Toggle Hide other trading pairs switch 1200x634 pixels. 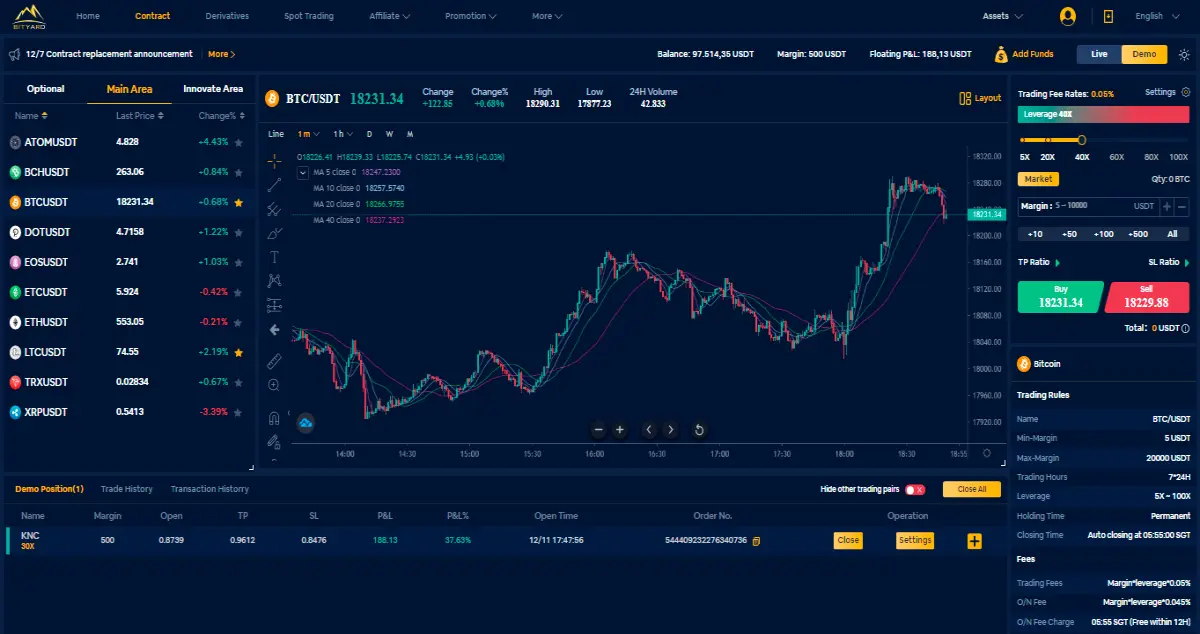point(915,490)
